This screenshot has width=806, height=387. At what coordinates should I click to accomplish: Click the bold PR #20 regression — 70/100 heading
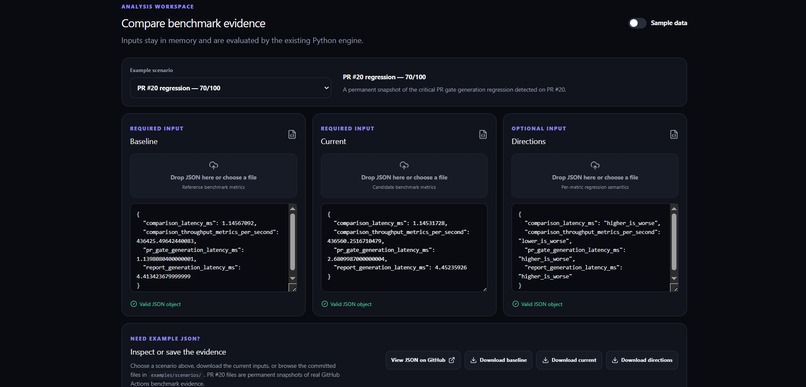pyautogui.click(x=384, y=77)
